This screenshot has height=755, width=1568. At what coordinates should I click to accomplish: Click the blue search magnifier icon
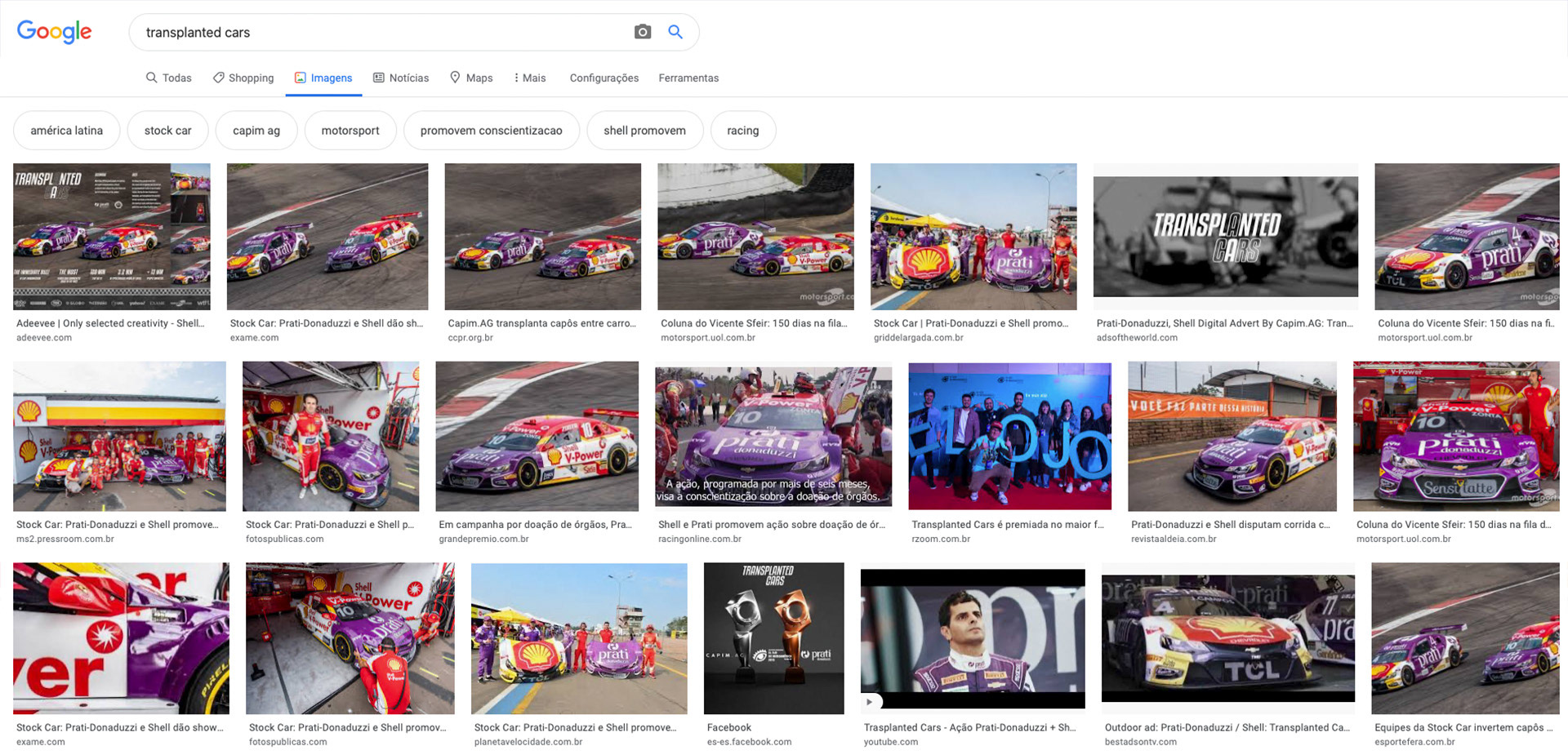click(675, 32)
